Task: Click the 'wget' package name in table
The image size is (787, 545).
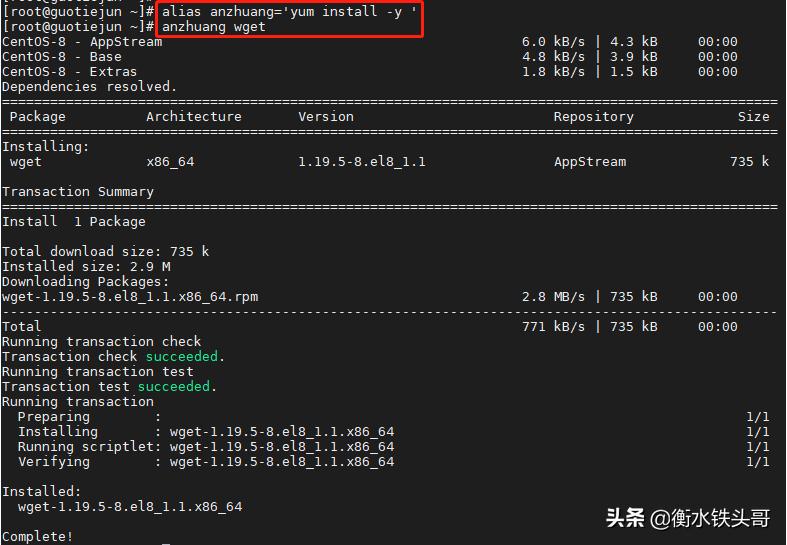Action: (26, 162)
